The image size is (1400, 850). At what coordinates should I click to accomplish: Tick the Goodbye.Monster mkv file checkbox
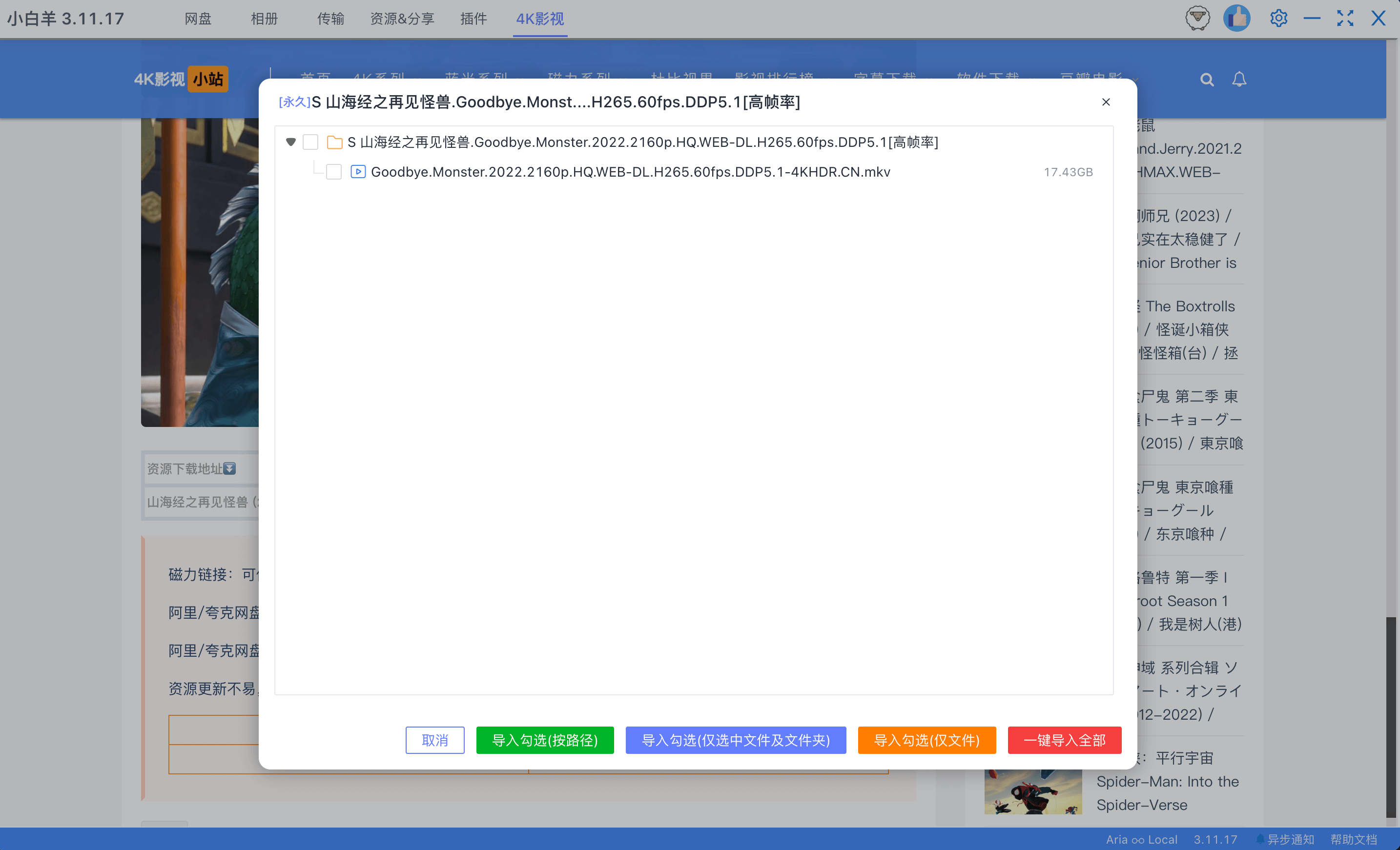coord(333,172)
